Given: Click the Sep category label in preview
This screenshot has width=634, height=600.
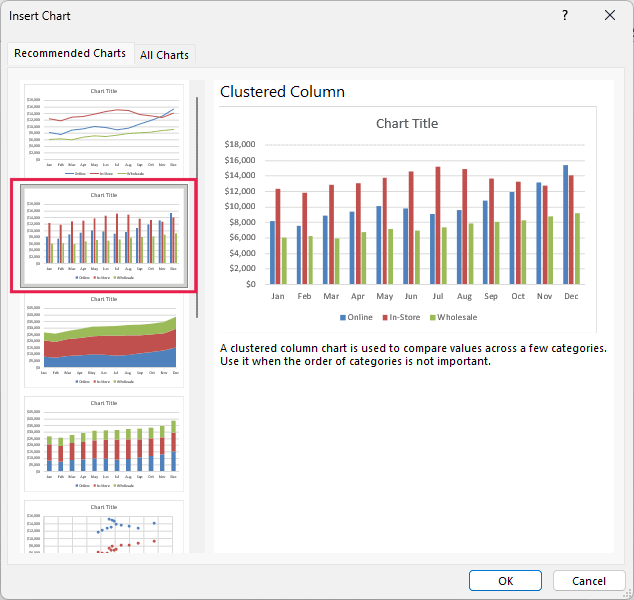Looking at the screenshot, I should [x=491, y=296].
